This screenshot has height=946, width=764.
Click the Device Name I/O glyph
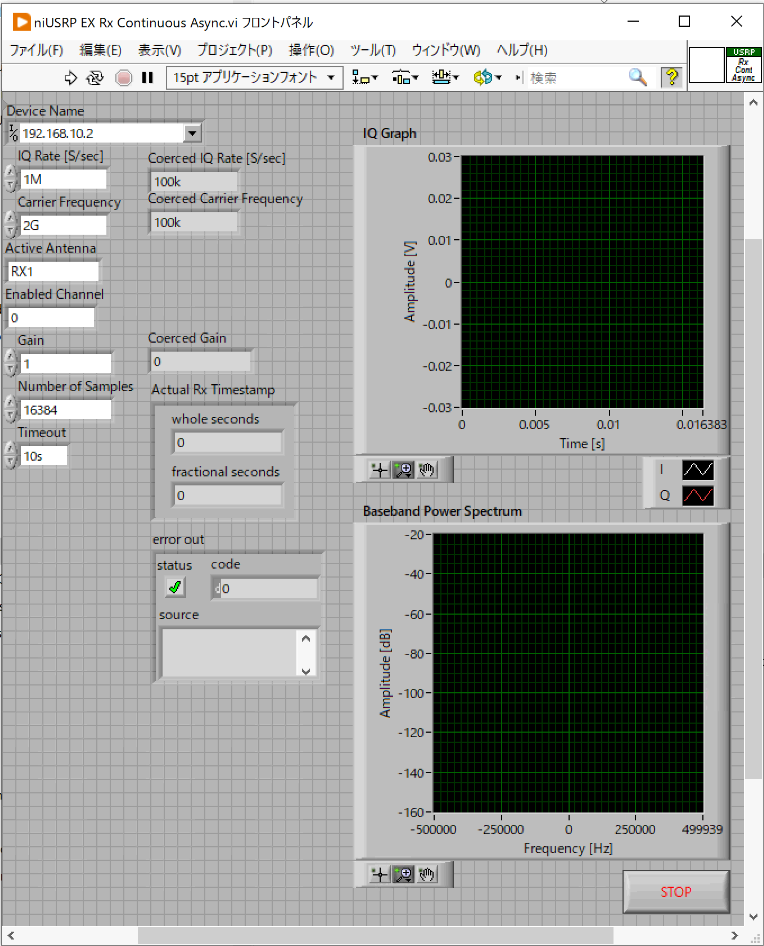coord(13,133)
